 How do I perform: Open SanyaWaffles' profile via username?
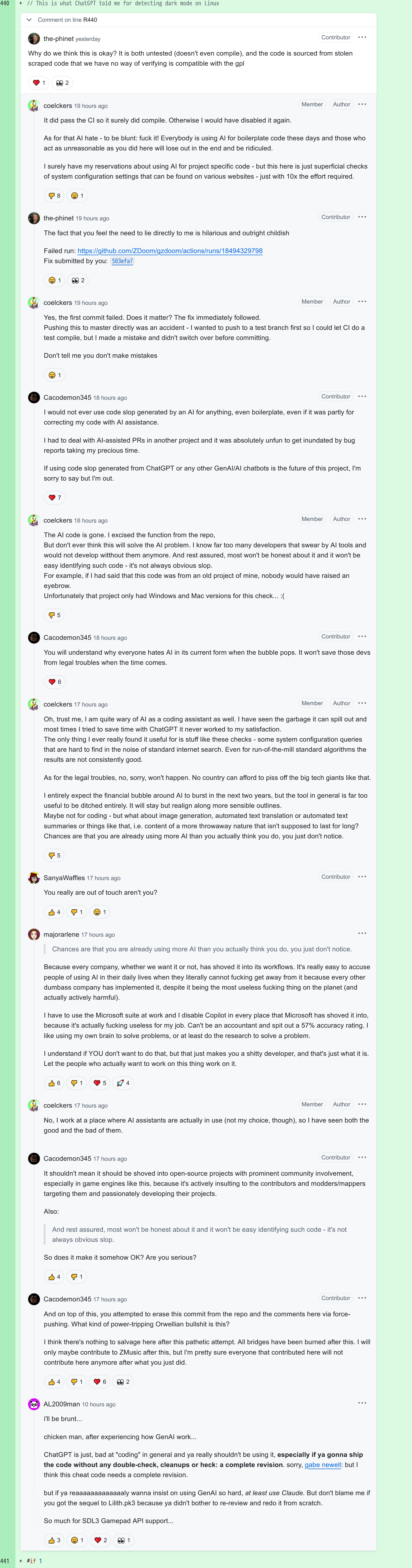click(64, 878)
